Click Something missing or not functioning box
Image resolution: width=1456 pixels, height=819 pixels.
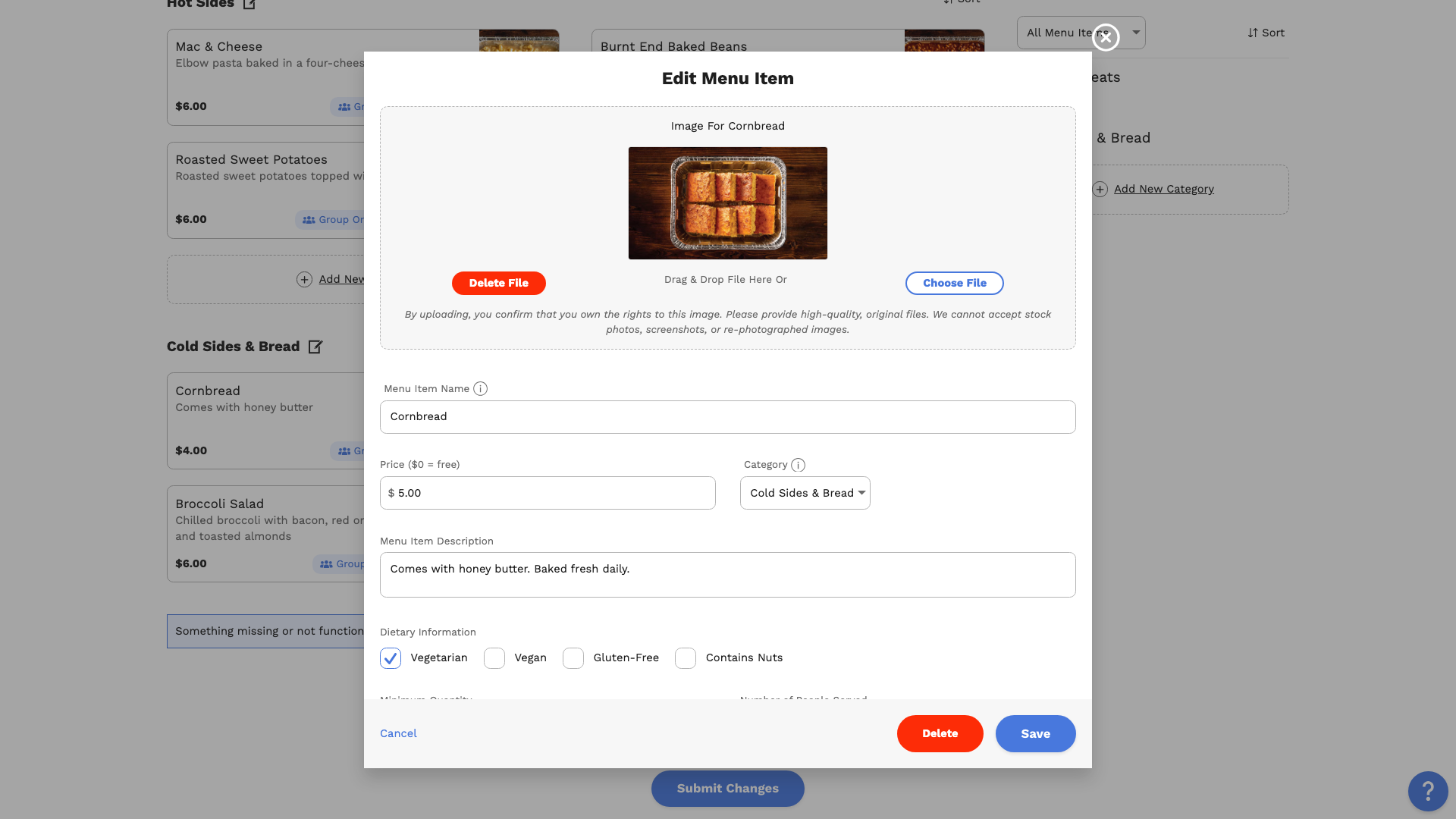point(265,631)
